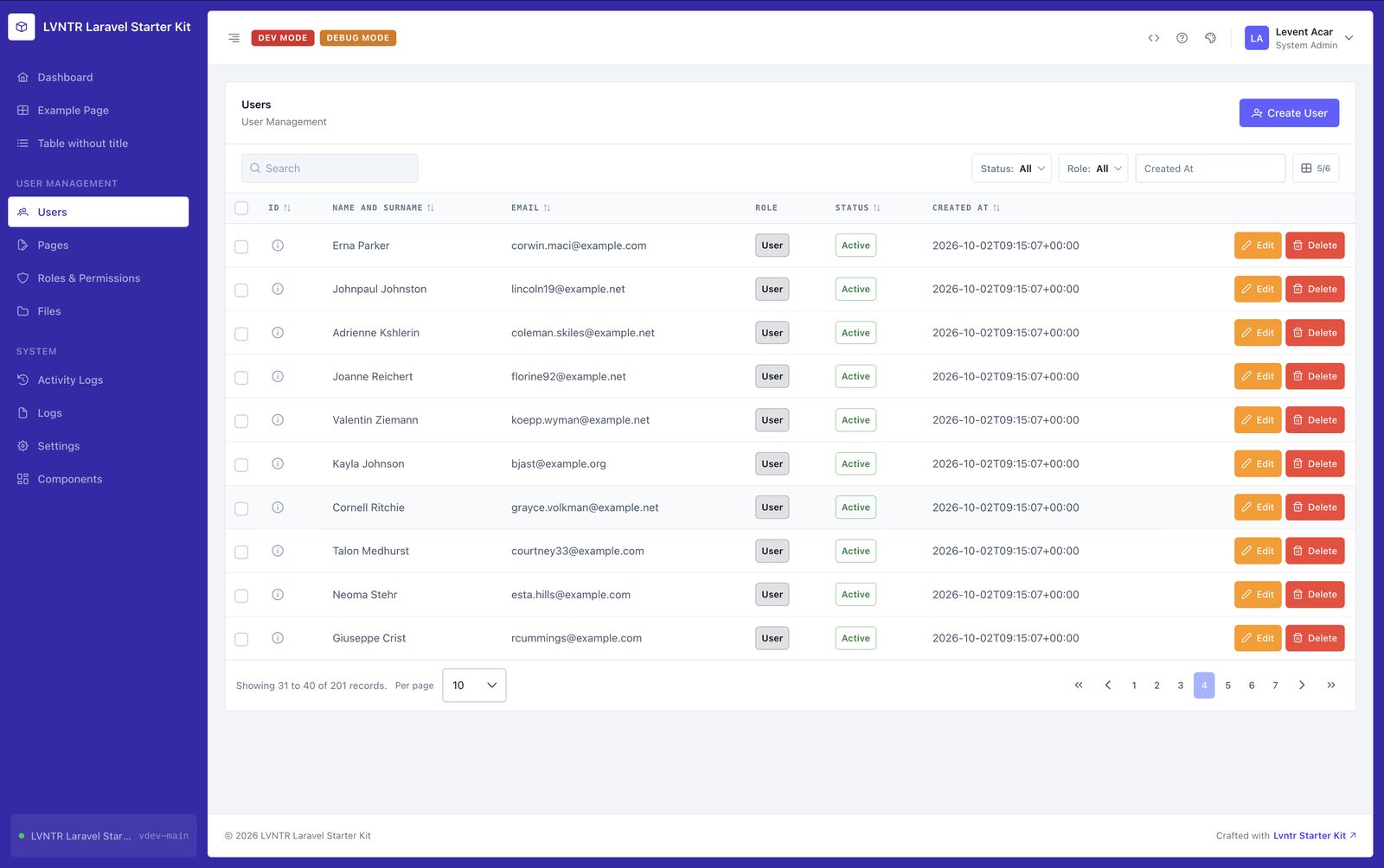Open the Files sidebar item
Image resolution: width=1384 pixels, height=868 pixels.
(99, 311)
